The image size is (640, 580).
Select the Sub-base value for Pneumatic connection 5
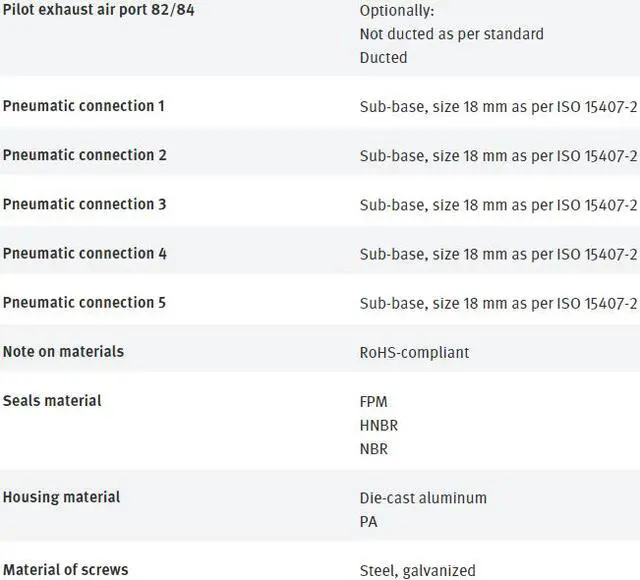click(x=498, y=303)
